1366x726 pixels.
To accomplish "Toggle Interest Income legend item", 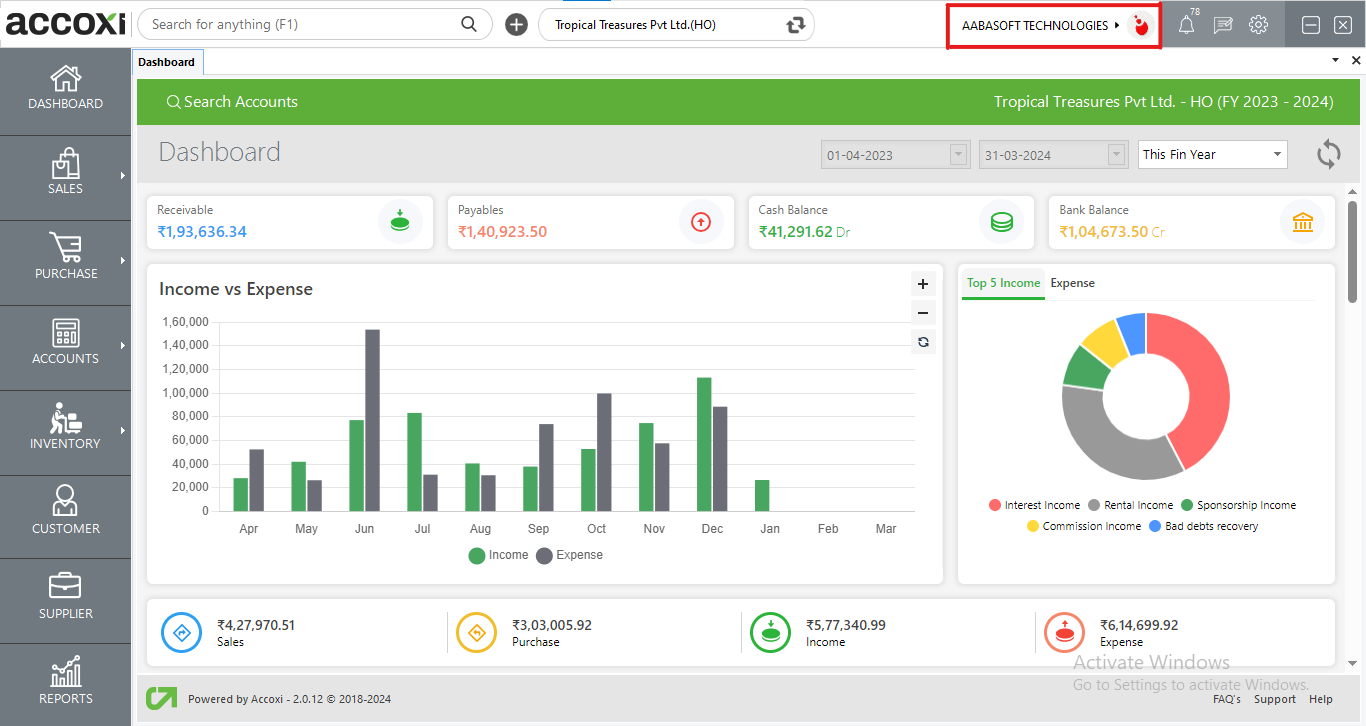I will [1034, 506].
